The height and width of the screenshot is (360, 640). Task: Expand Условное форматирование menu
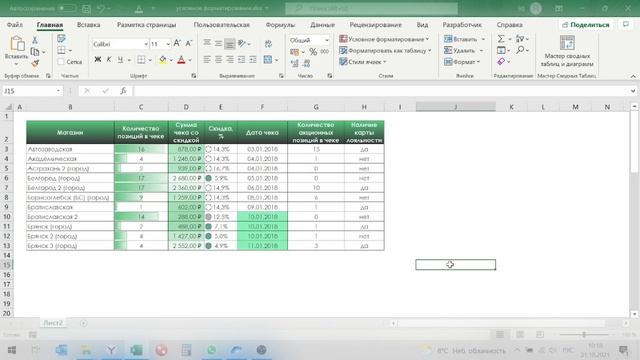pos(384,39)
